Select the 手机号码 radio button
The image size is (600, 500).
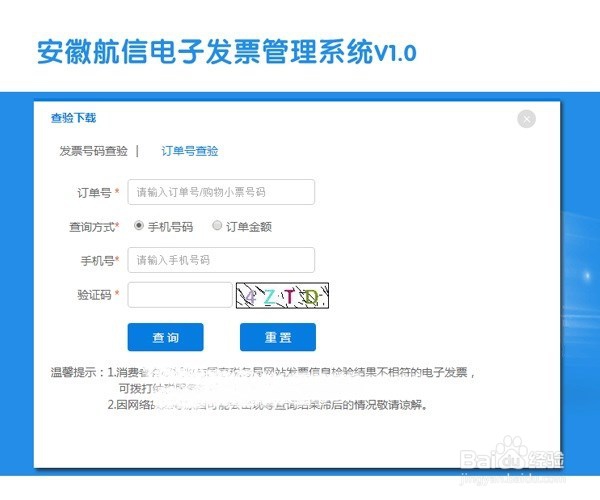pos(139,225)
